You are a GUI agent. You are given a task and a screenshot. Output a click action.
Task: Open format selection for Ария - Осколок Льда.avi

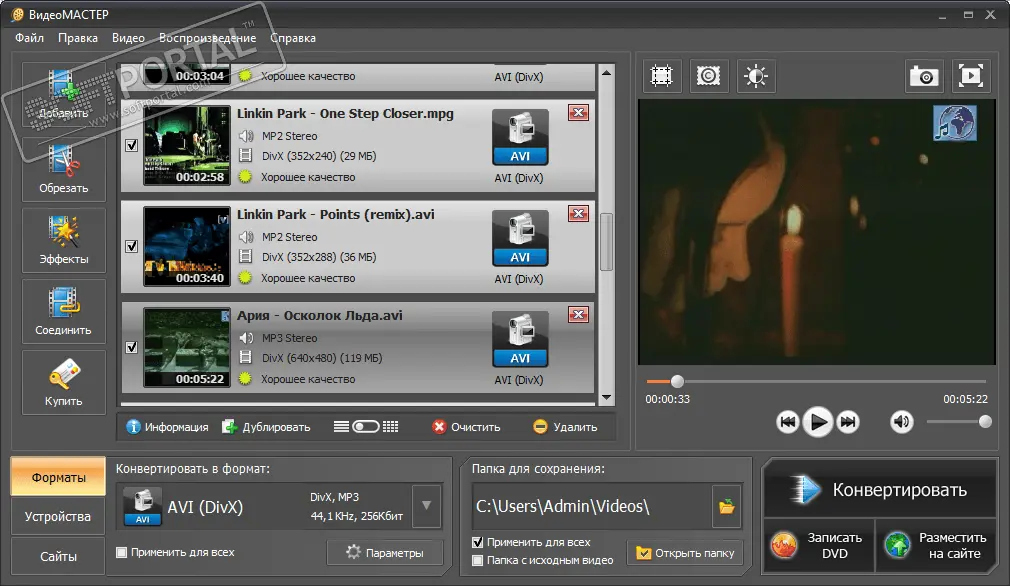click(x=520, y=339)
